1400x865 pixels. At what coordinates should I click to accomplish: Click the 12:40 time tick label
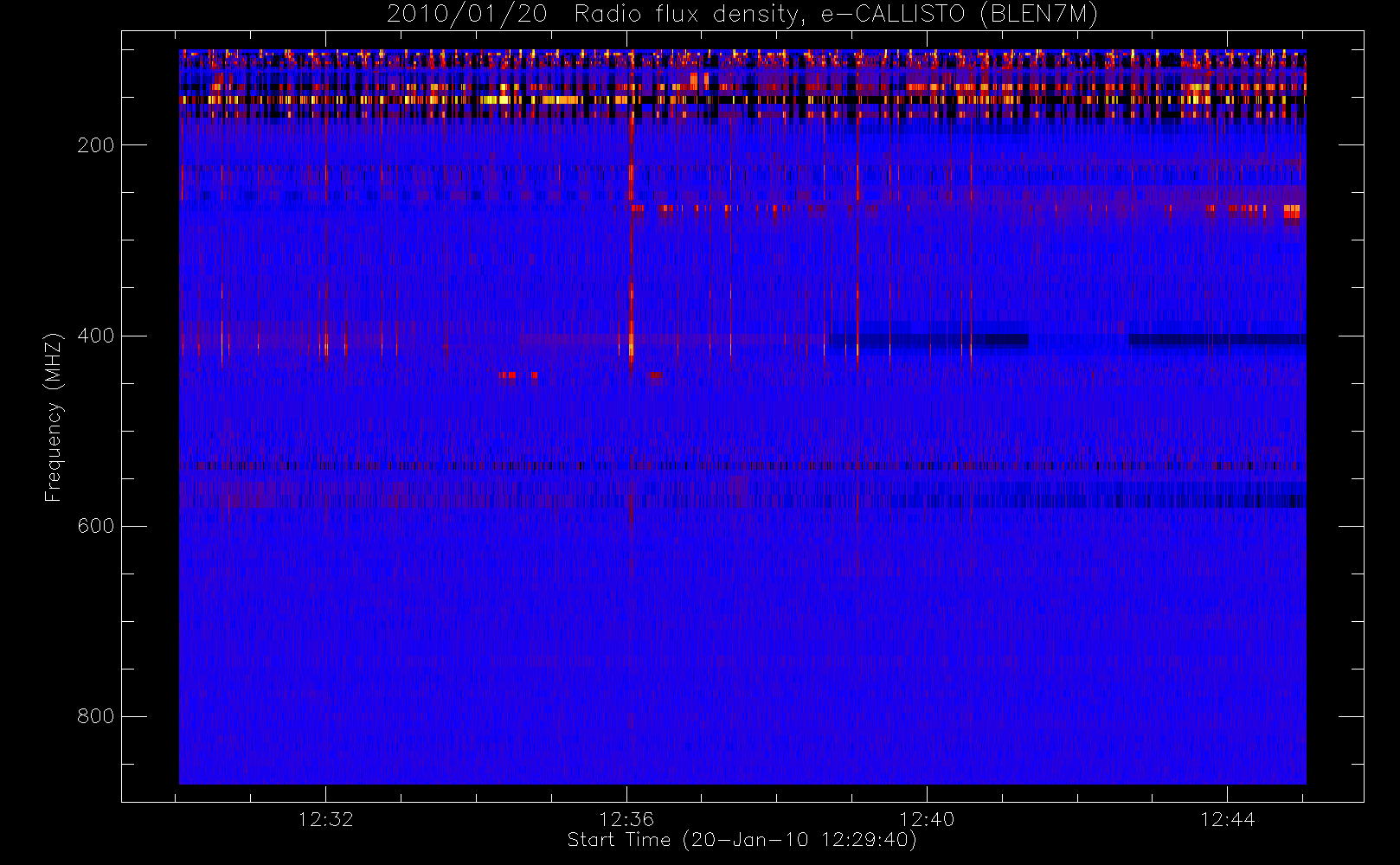coord(927,819)
